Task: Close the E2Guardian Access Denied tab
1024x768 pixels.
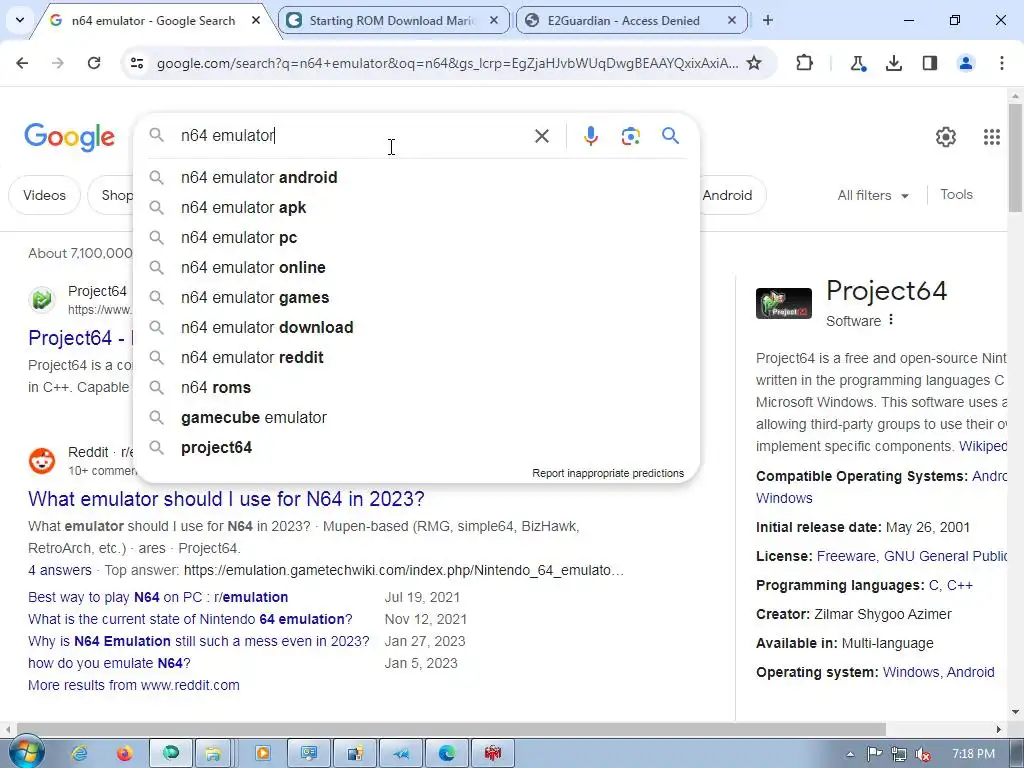Action: click(x=732, y=20)
